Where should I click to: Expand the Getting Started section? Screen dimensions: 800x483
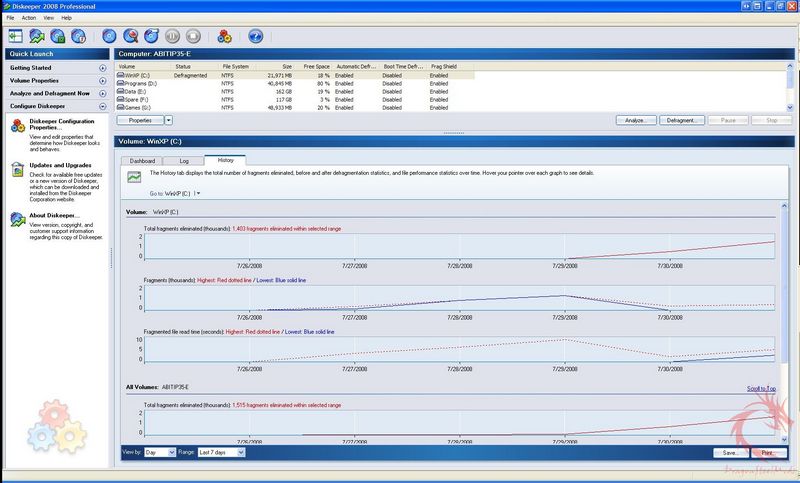(x=103, y=67)
